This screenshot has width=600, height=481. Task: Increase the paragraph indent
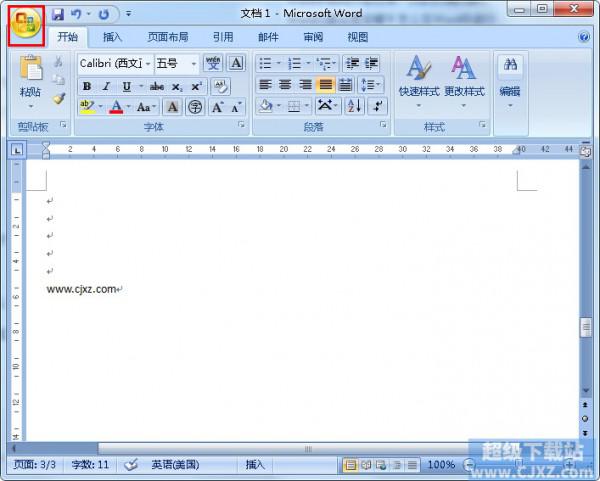pos(371,64)
